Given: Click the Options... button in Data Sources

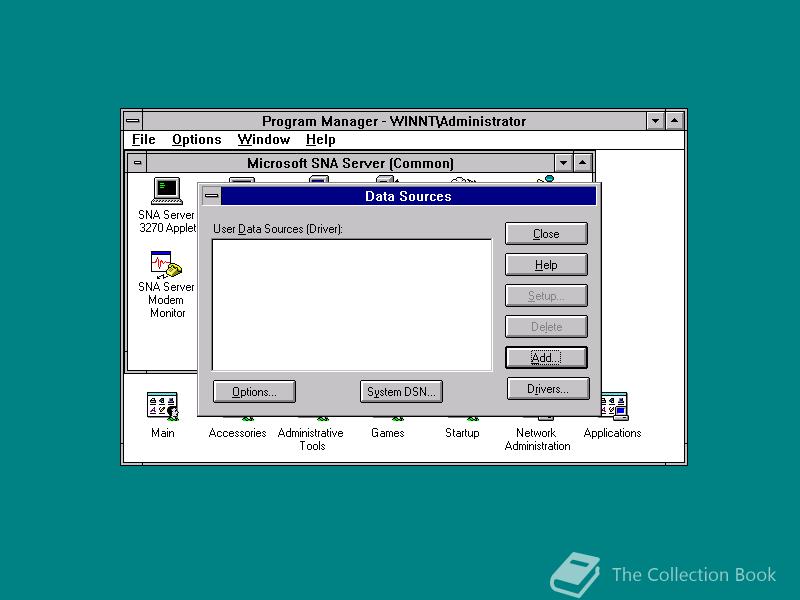Looking at the screenshot, I should click(254, 392).
